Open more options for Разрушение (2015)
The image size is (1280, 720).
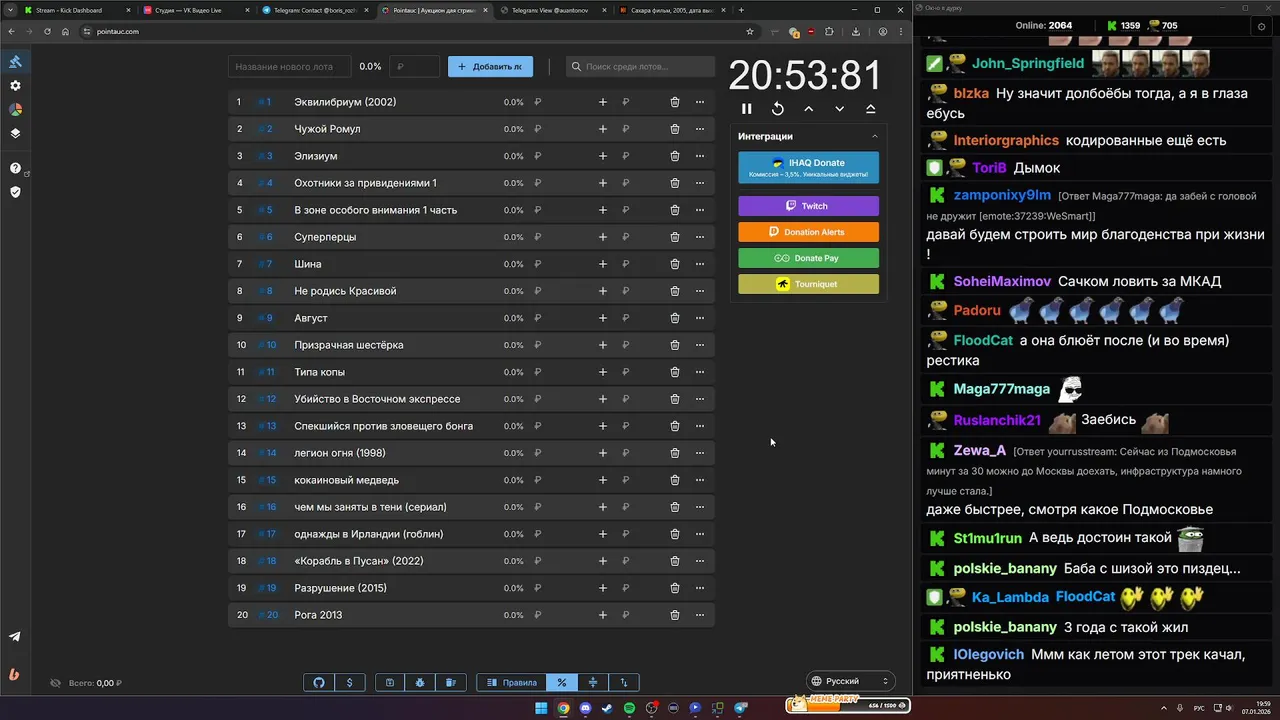[x=700, y=588]
